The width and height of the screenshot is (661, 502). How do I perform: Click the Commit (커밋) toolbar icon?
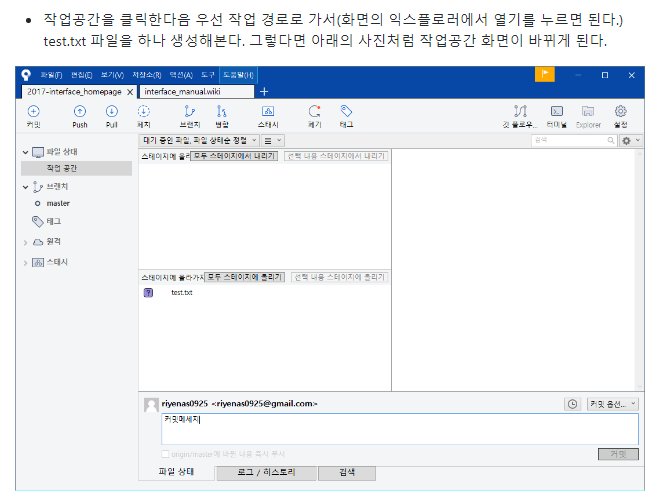(x=33, y=112)
